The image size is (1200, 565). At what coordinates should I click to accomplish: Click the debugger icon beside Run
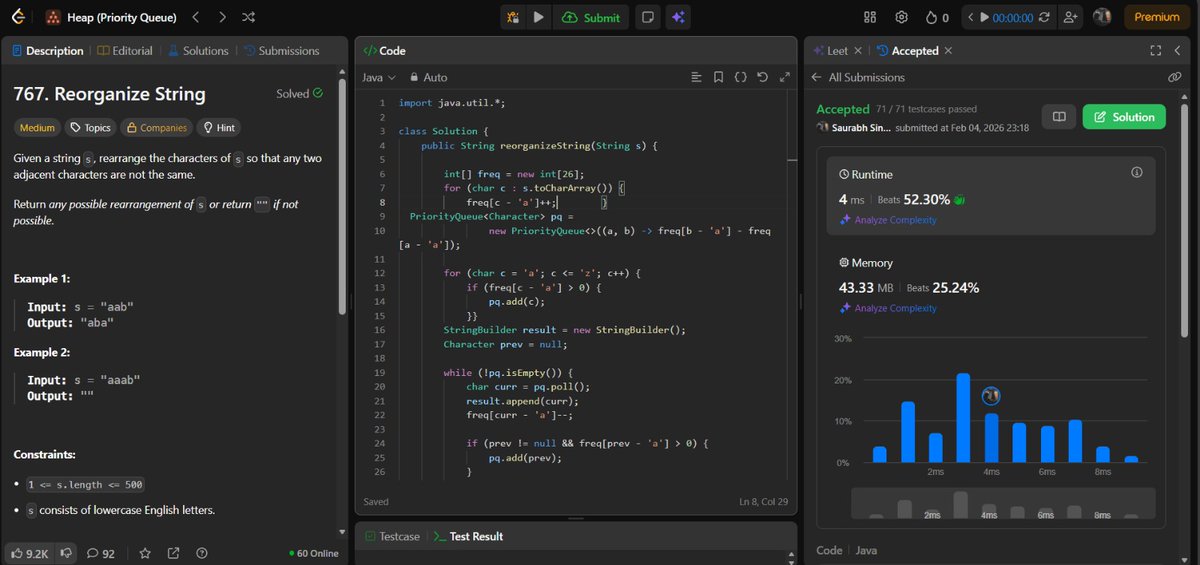pyautogui.click(x=514, y=17)
